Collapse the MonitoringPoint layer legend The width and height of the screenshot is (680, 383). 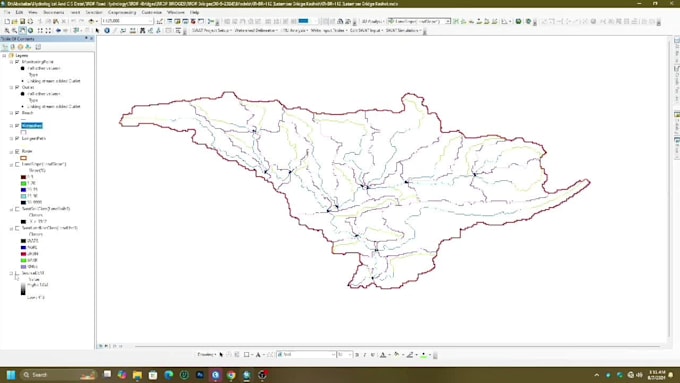coord(12,62)
